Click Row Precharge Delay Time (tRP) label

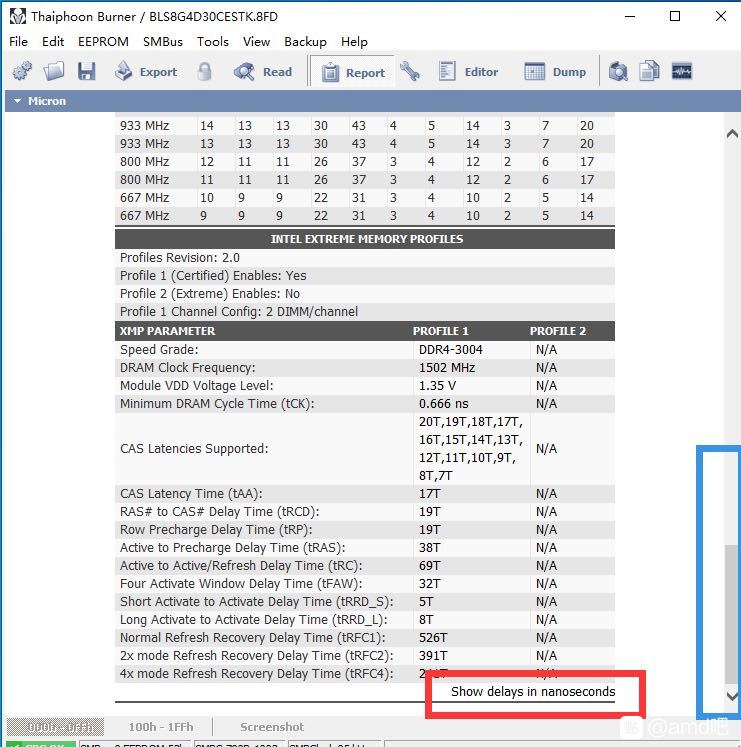(216, 530)
